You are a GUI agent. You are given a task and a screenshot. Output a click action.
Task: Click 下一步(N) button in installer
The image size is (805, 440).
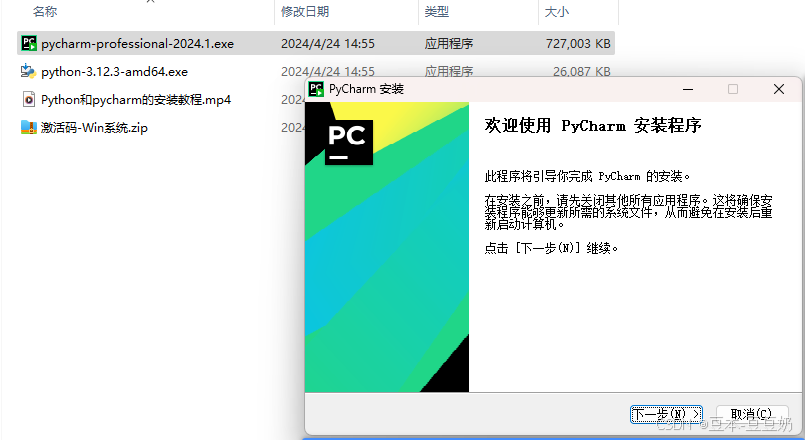pos(666,414)
